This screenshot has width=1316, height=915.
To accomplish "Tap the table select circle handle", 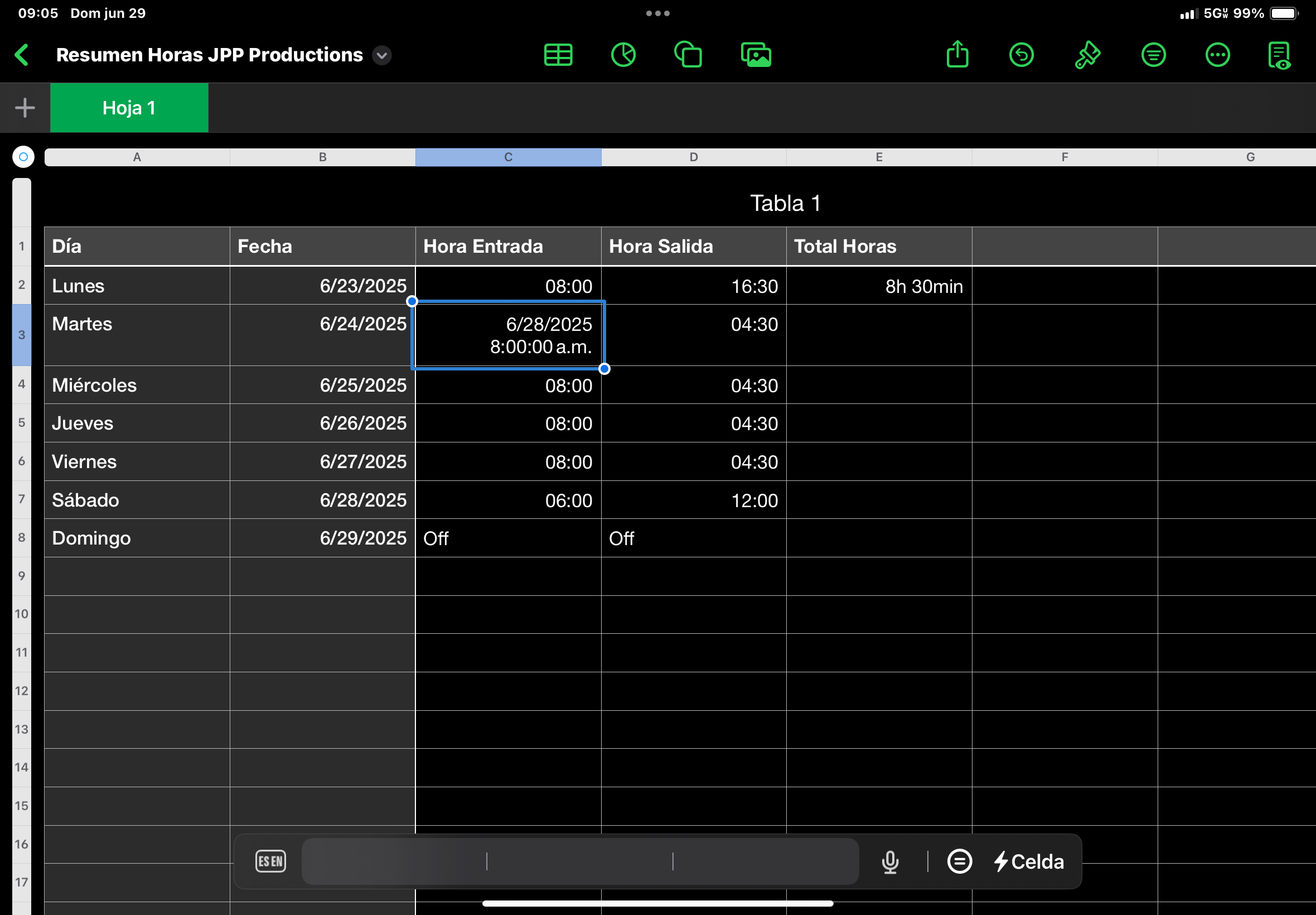I will point(23,157).
